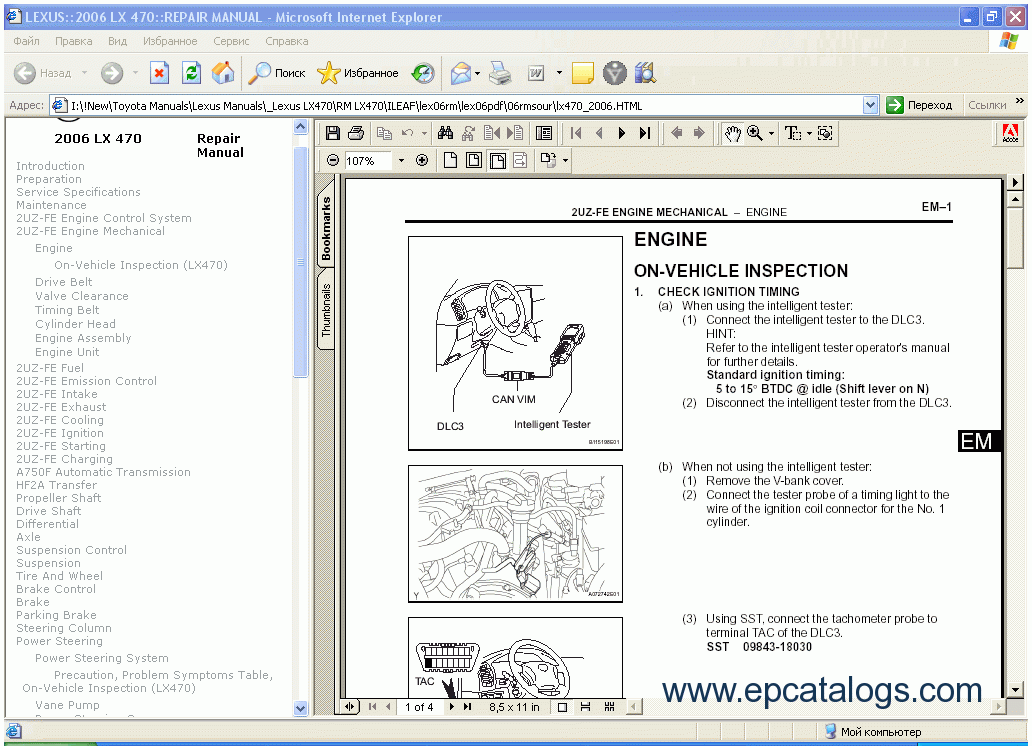
Task: Click the PDF vertical scroll down arrow
Action: pos(1016,690)
